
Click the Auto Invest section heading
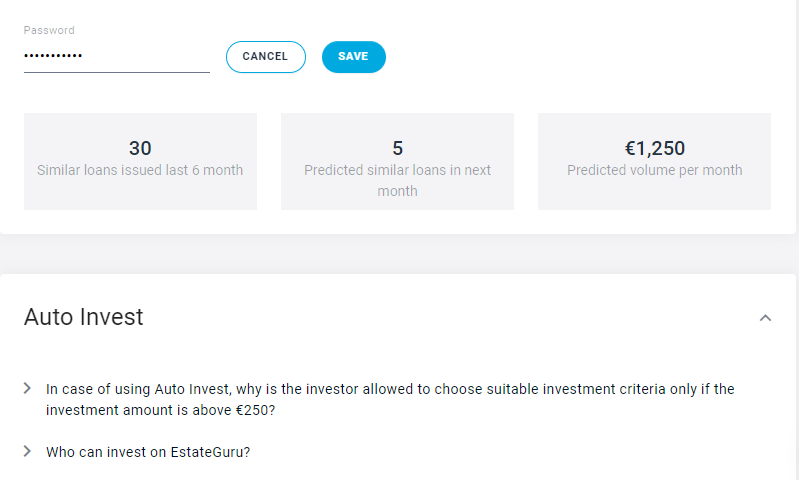click(x=84, y=318)
